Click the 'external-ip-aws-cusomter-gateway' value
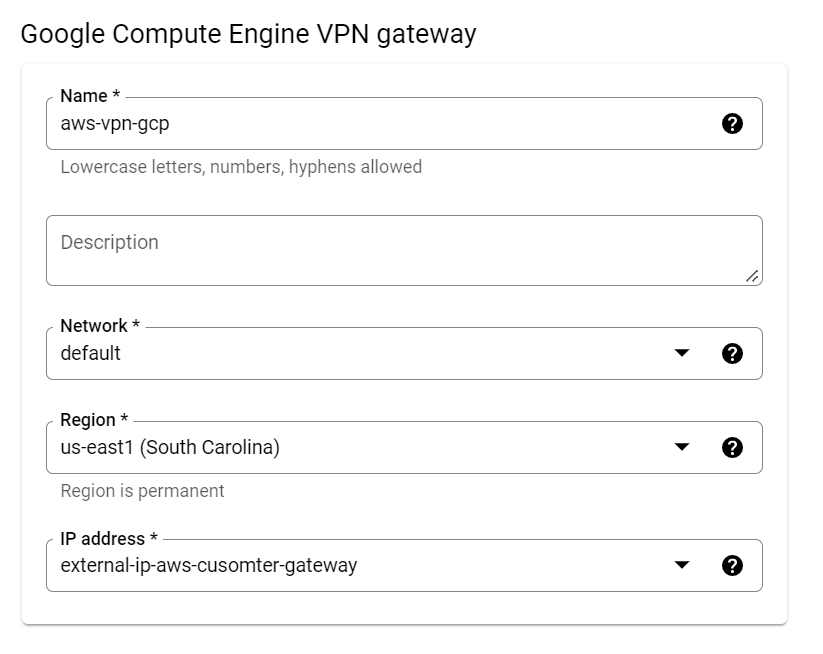 tap(209, 565)
